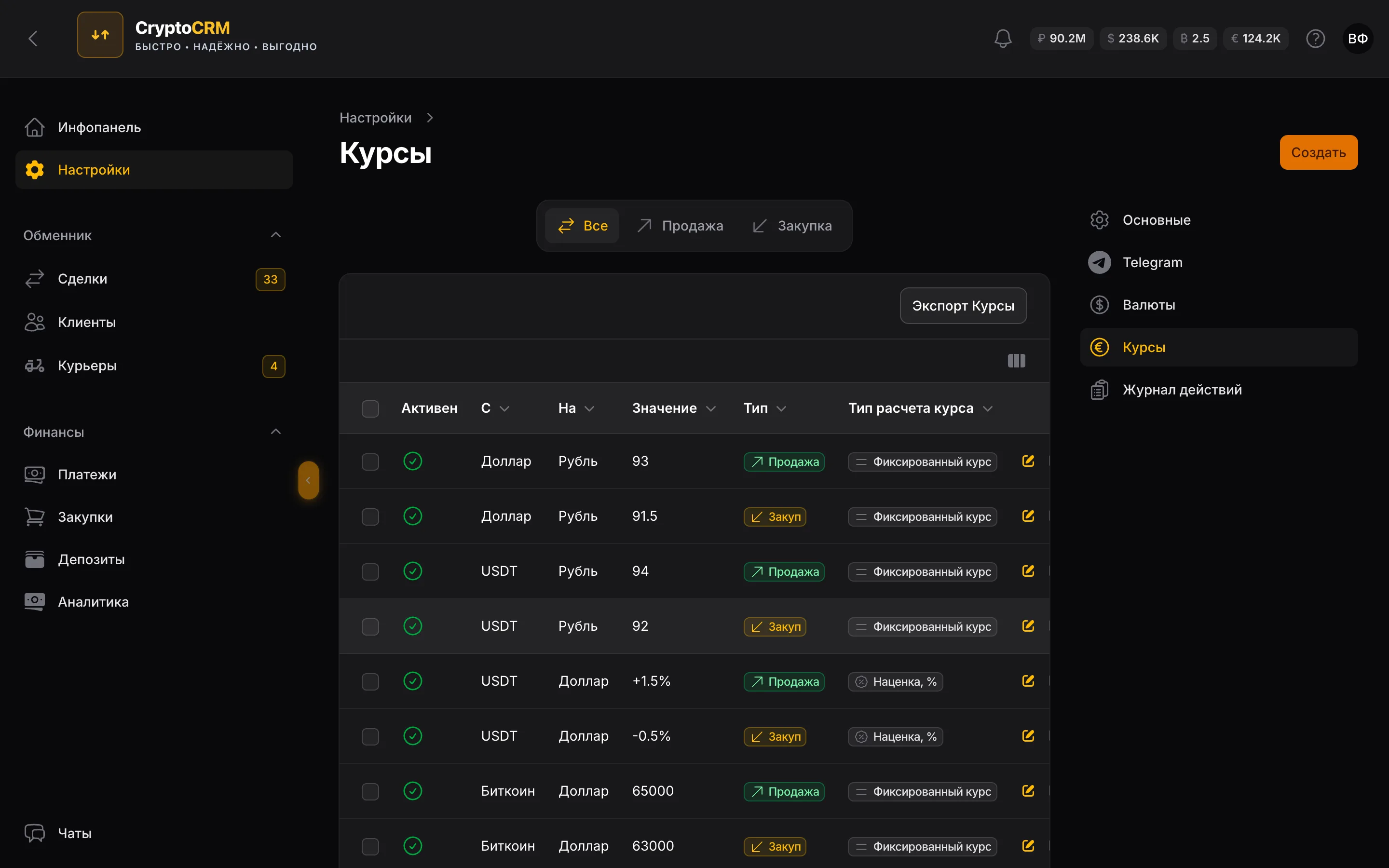Open the ВФ user avatar menu
The width and height of the screenshot is (1389, 868).
[1358, 39]
